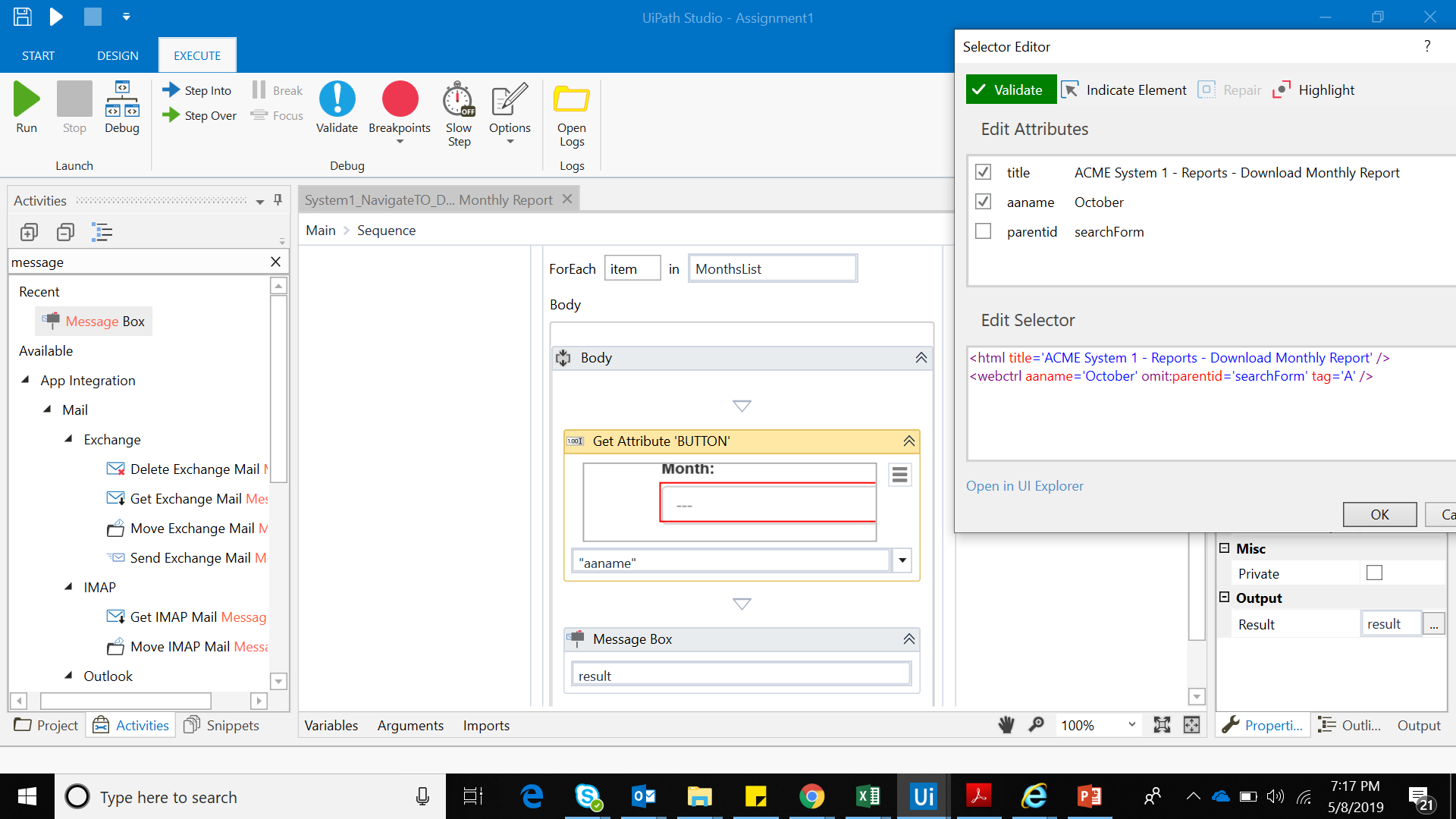Click the Debug icon in ribbon
The image size is (1456, 819).
click(121, 99)
